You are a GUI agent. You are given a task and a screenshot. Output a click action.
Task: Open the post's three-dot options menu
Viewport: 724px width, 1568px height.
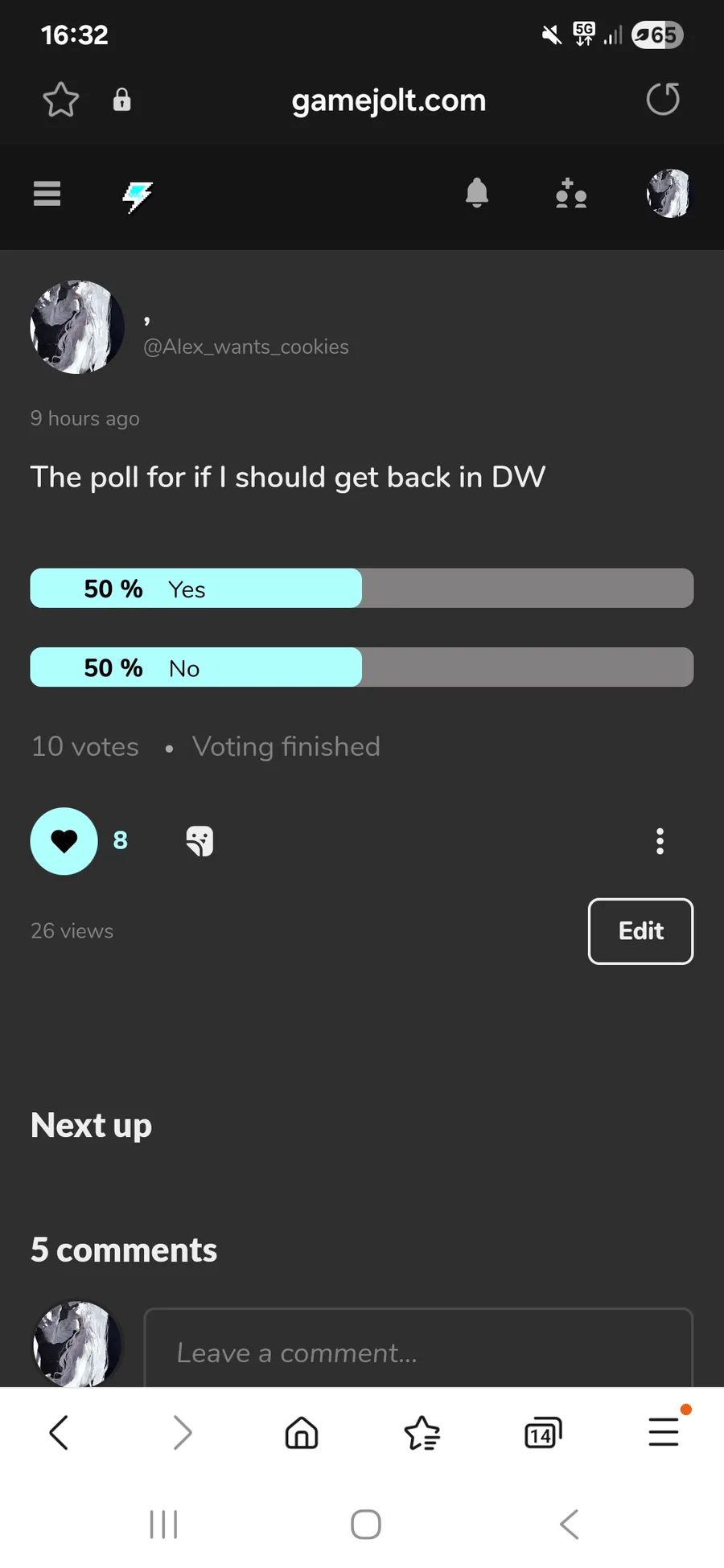[x=660, y=841]
